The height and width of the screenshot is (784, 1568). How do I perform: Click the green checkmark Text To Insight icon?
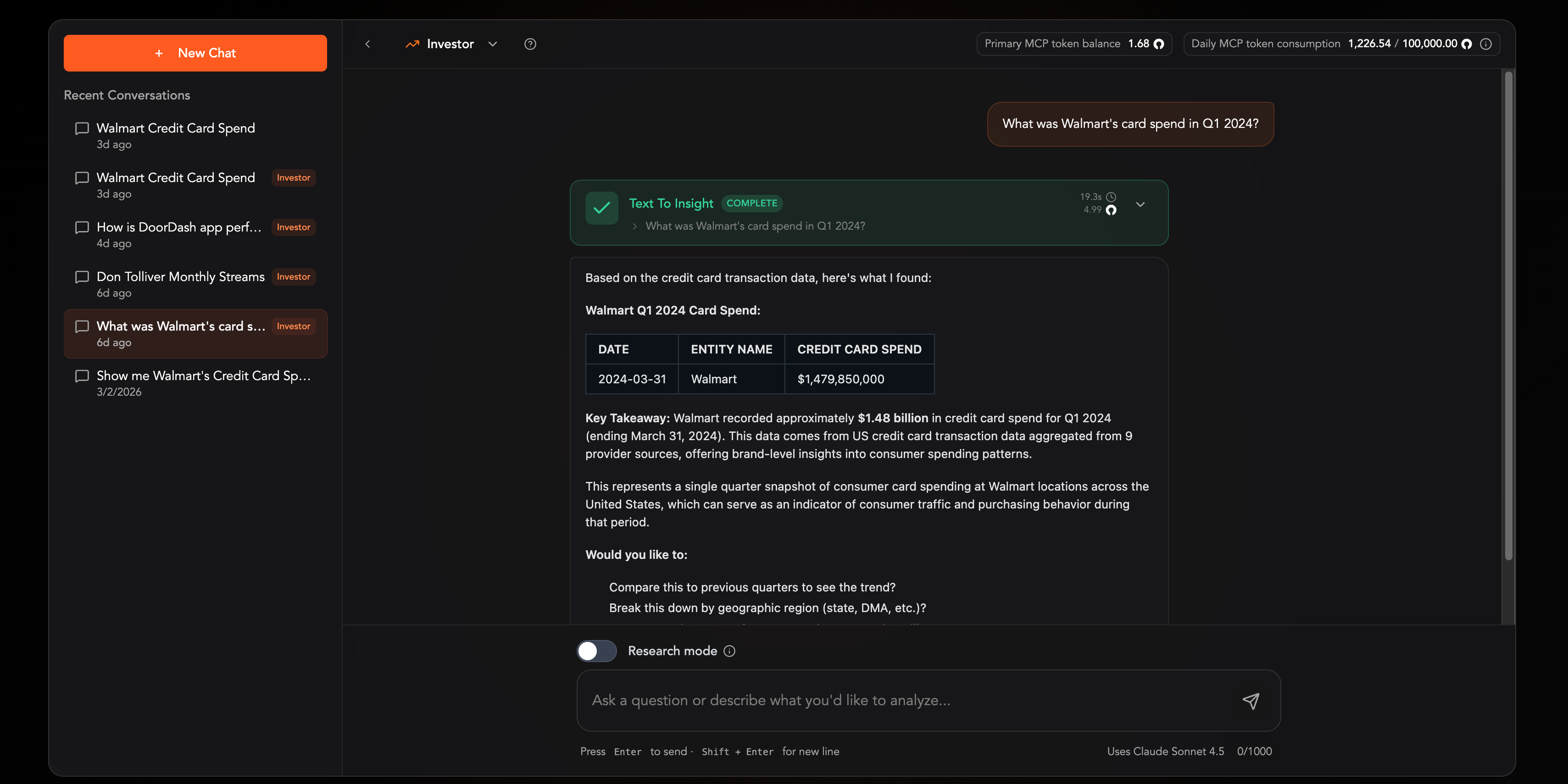click(601, 208)
